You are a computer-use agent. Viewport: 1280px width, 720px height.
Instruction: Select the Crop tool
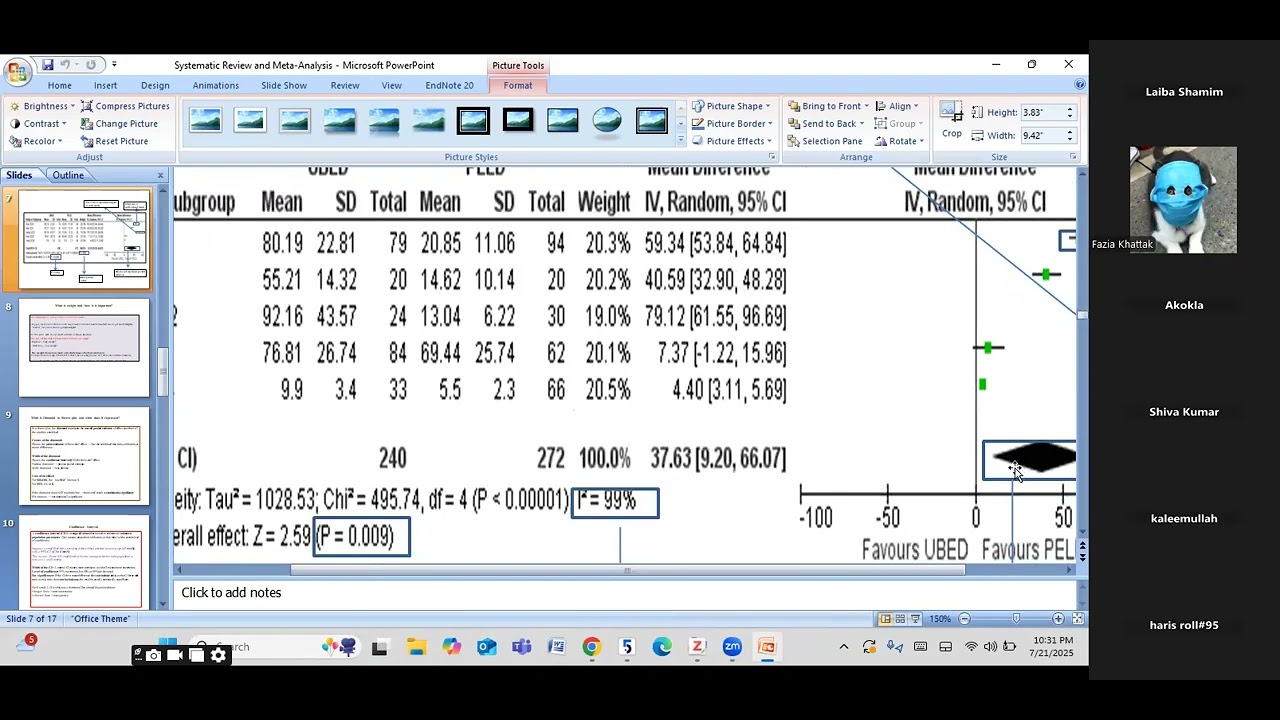[952, 119]
